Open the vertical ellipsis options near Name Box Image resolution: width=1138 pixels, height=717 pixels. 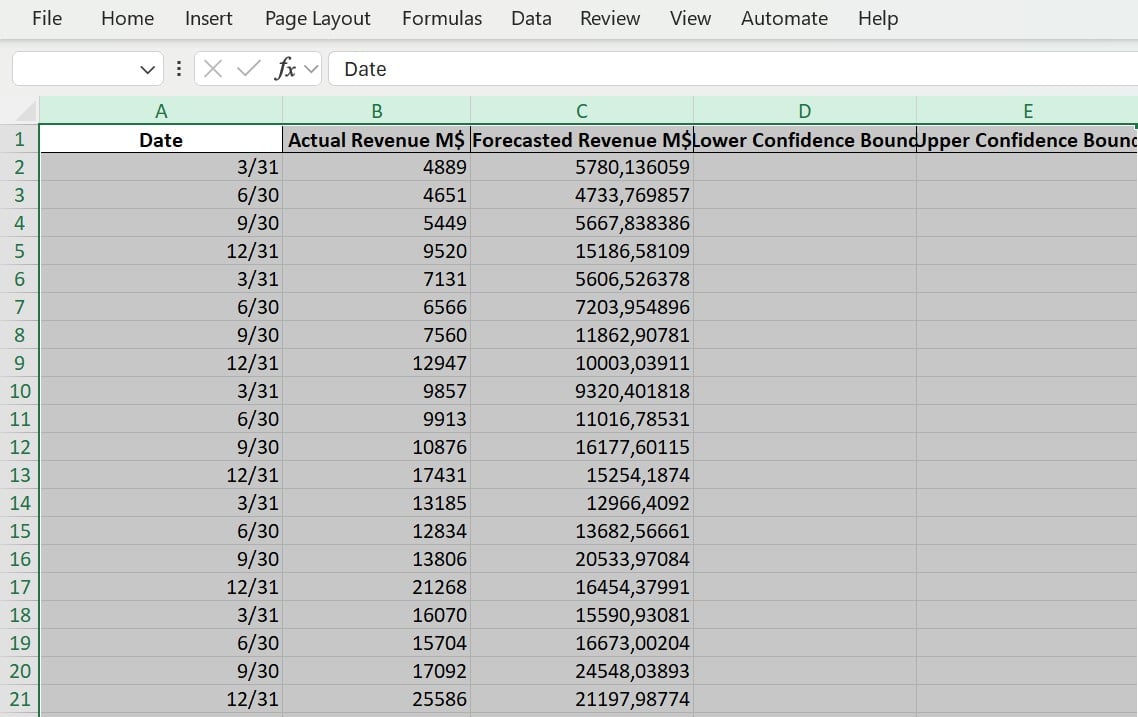tap(178, 69)
